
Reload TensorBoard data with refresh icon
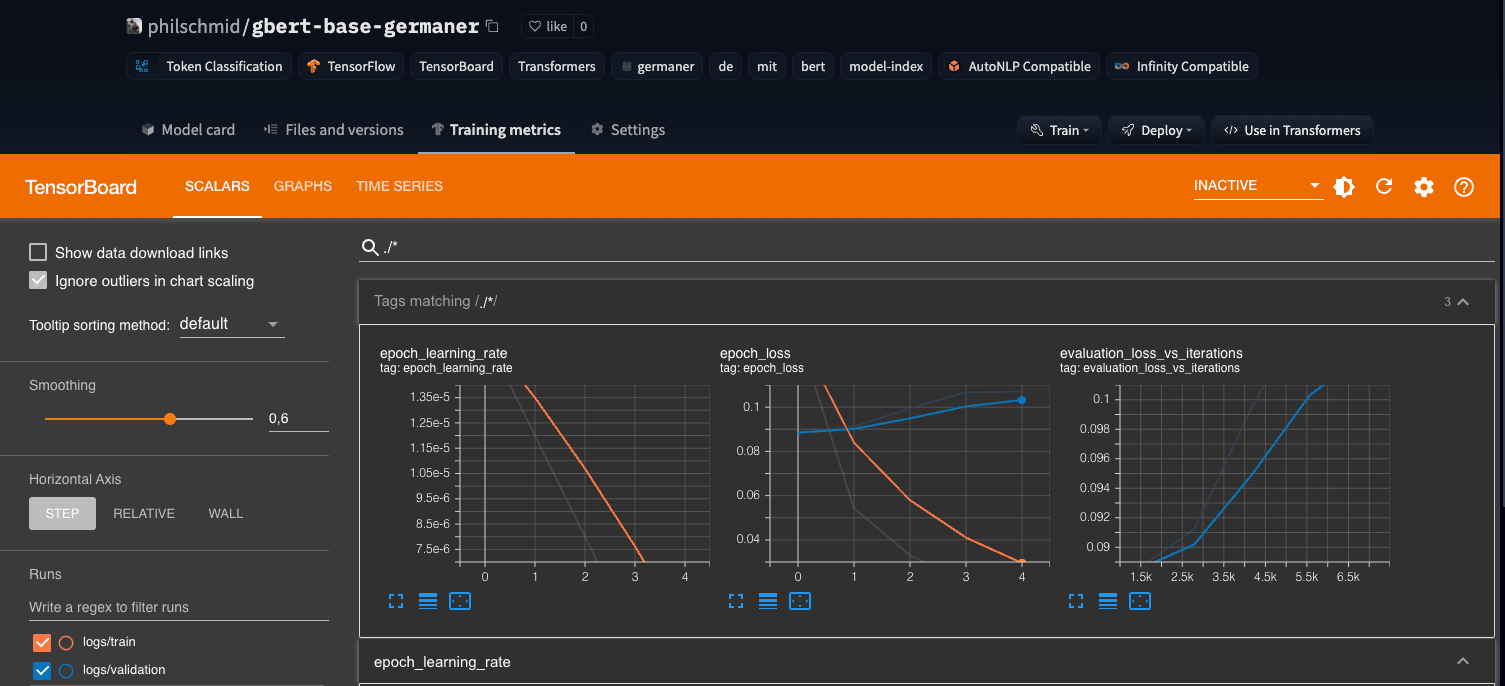(1384, 186)
